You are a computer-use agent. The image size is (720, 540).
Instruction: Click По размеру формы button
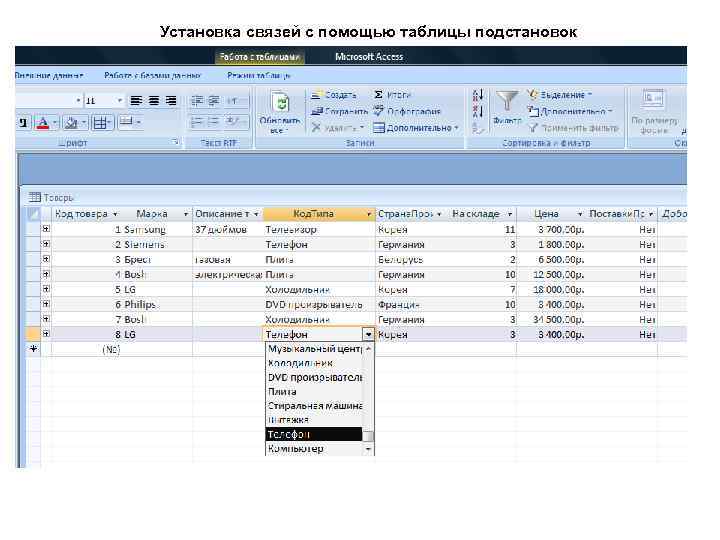point(654,112)
